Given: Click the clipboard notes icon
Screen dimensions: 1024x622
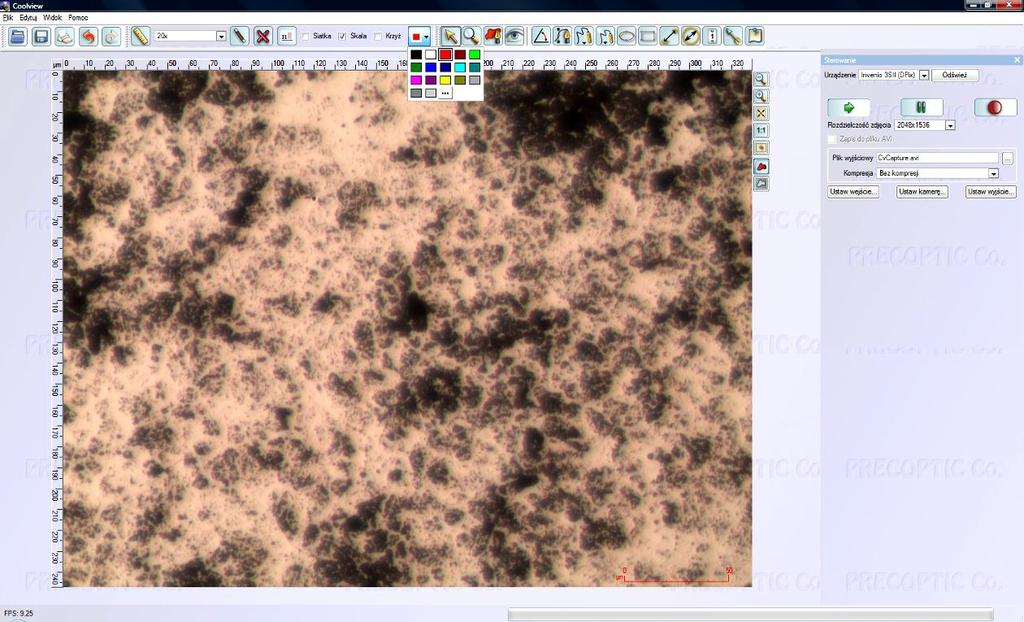Looking at the screenshot, I should (755, 36).
